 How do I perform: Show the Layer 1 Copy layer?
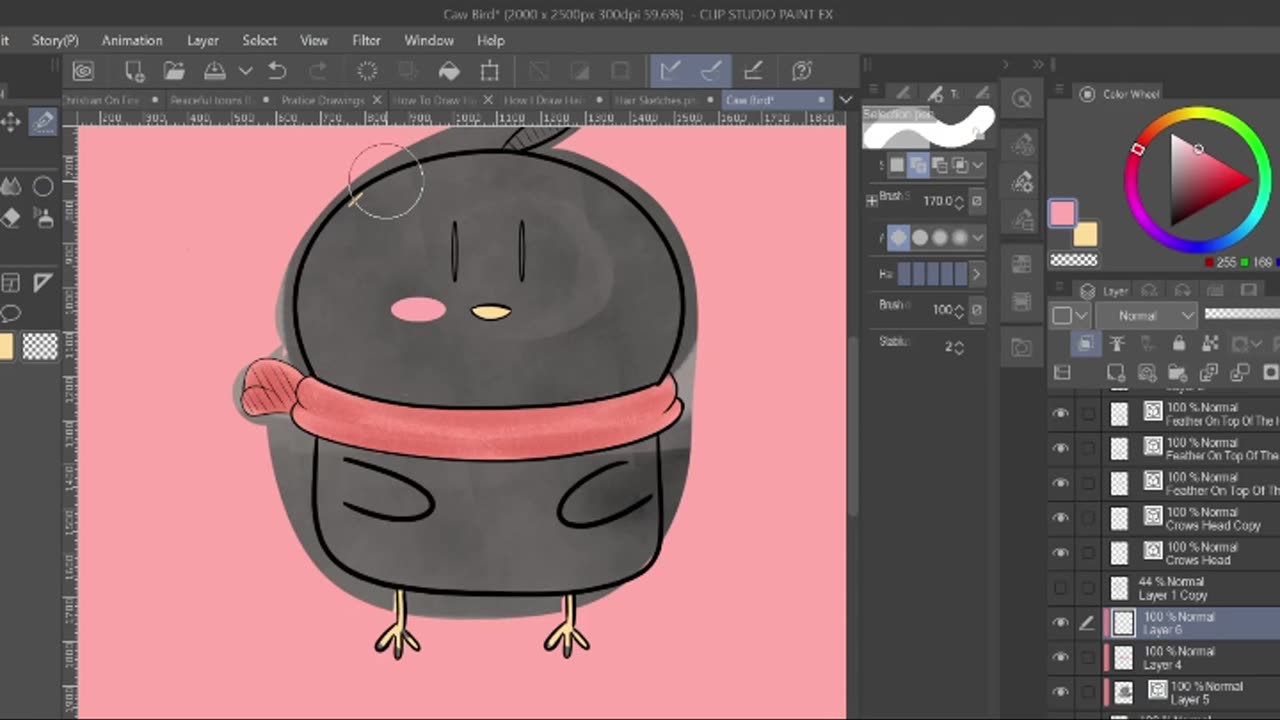click(1061, 587)
